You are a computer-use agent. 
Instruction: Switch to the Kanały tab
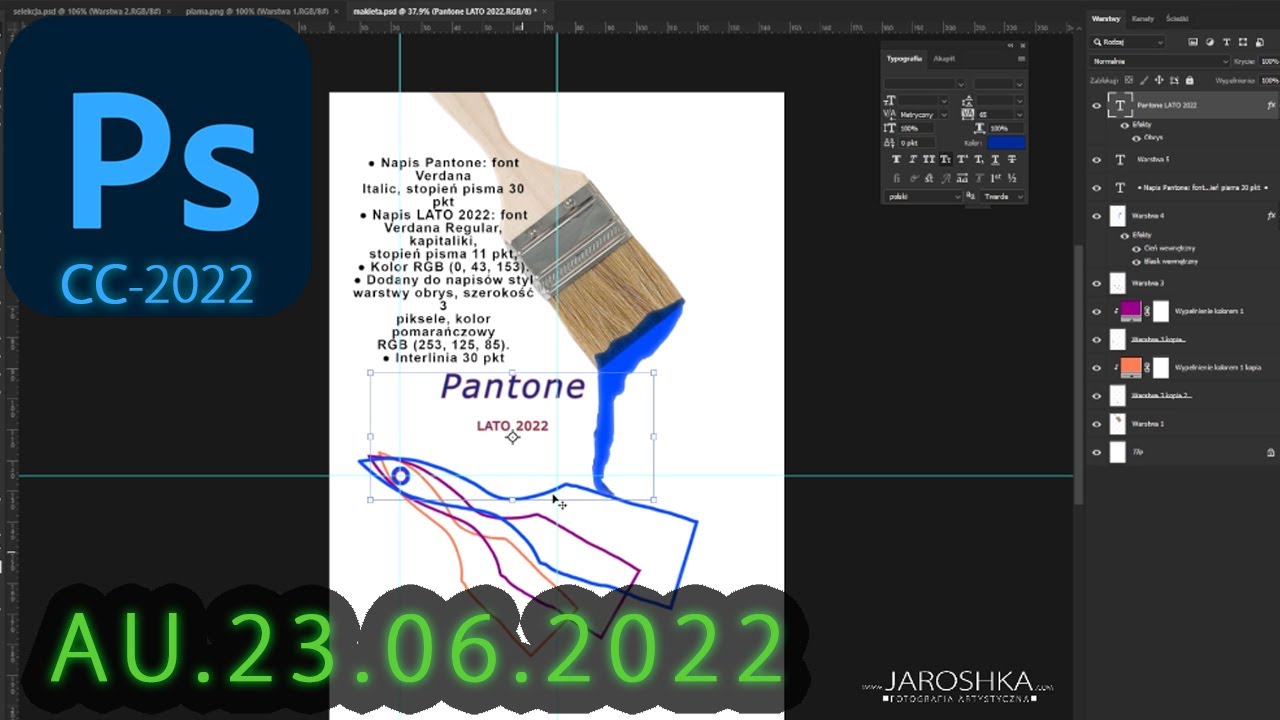point(1142,19)
